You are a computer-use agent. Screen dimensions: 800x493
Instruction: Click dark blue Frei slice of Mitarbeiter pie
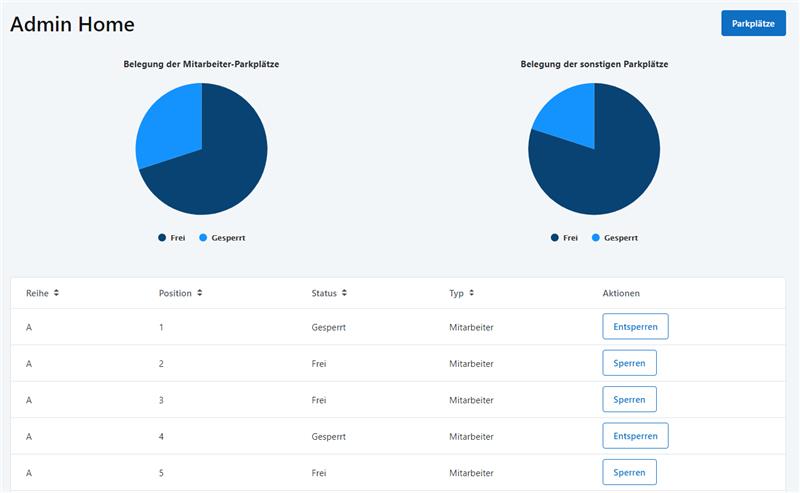220,170
